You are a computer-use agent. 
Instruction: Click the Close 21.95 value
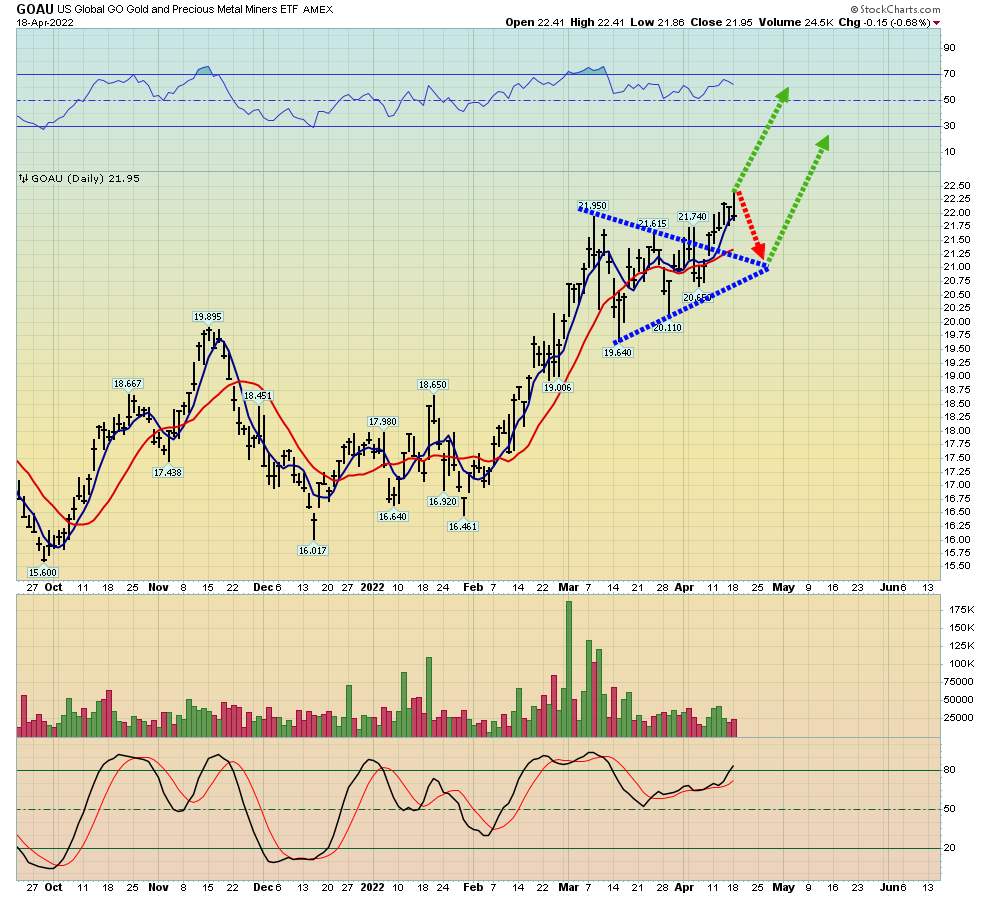[722, 22]
